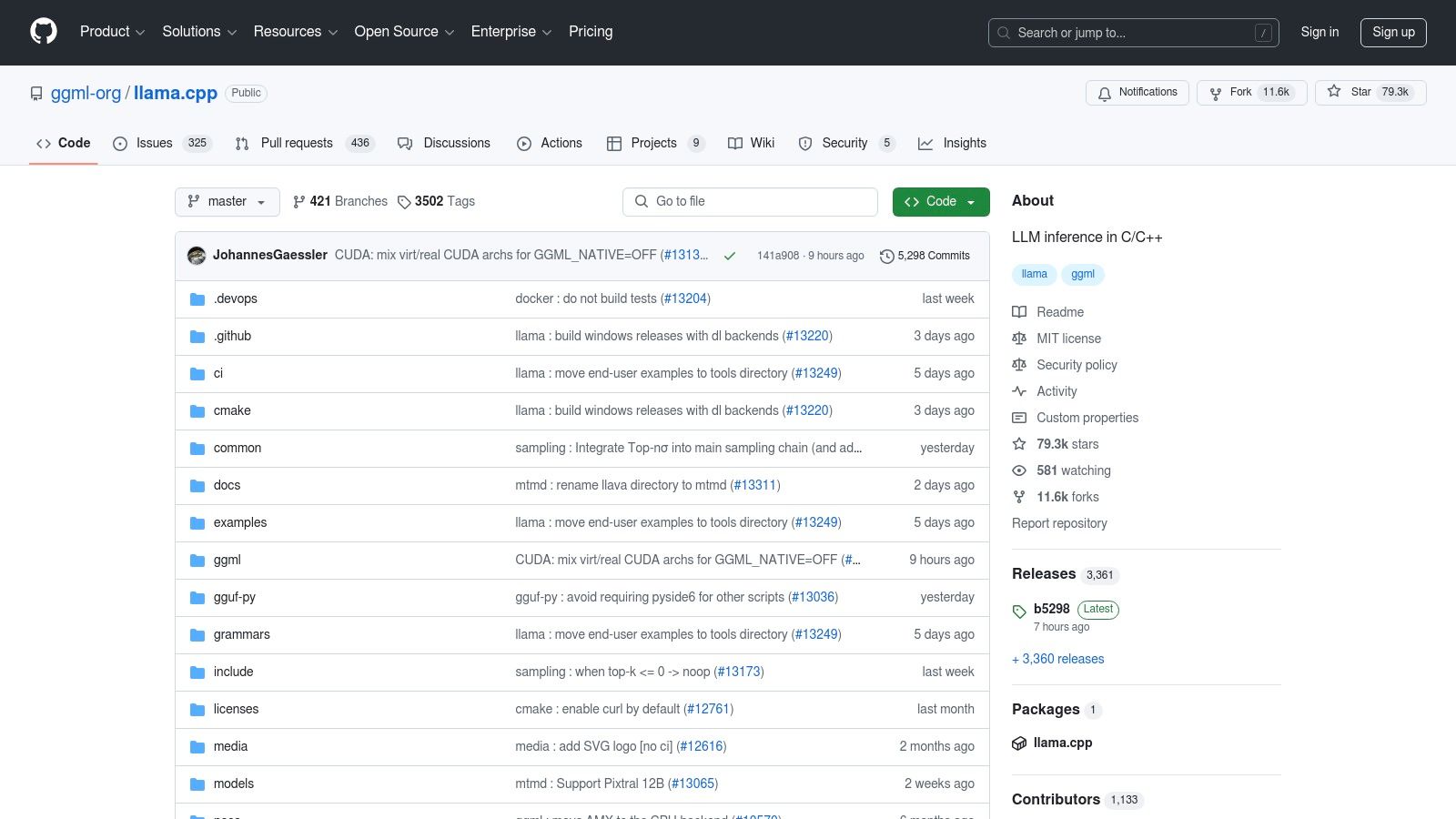Click the 141a908 commit hash
This screenshot has width=1456, height=819.
pos(778,257)
